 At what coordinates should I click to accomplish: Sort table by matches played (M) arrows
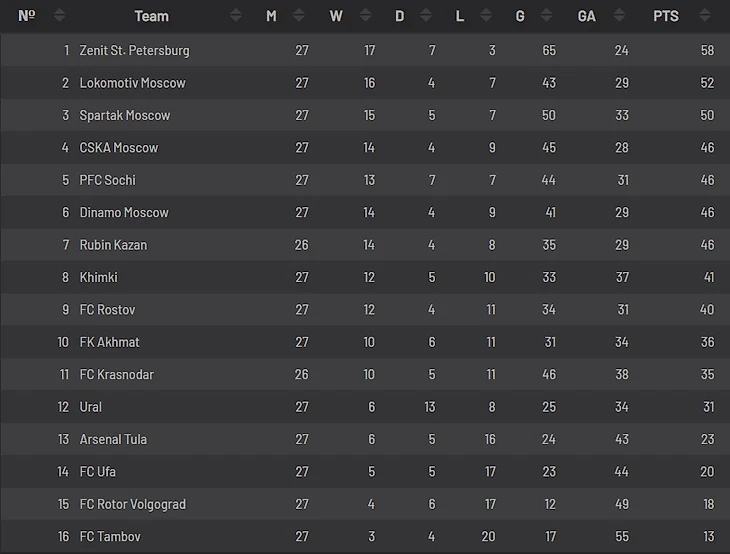[296, 16]
